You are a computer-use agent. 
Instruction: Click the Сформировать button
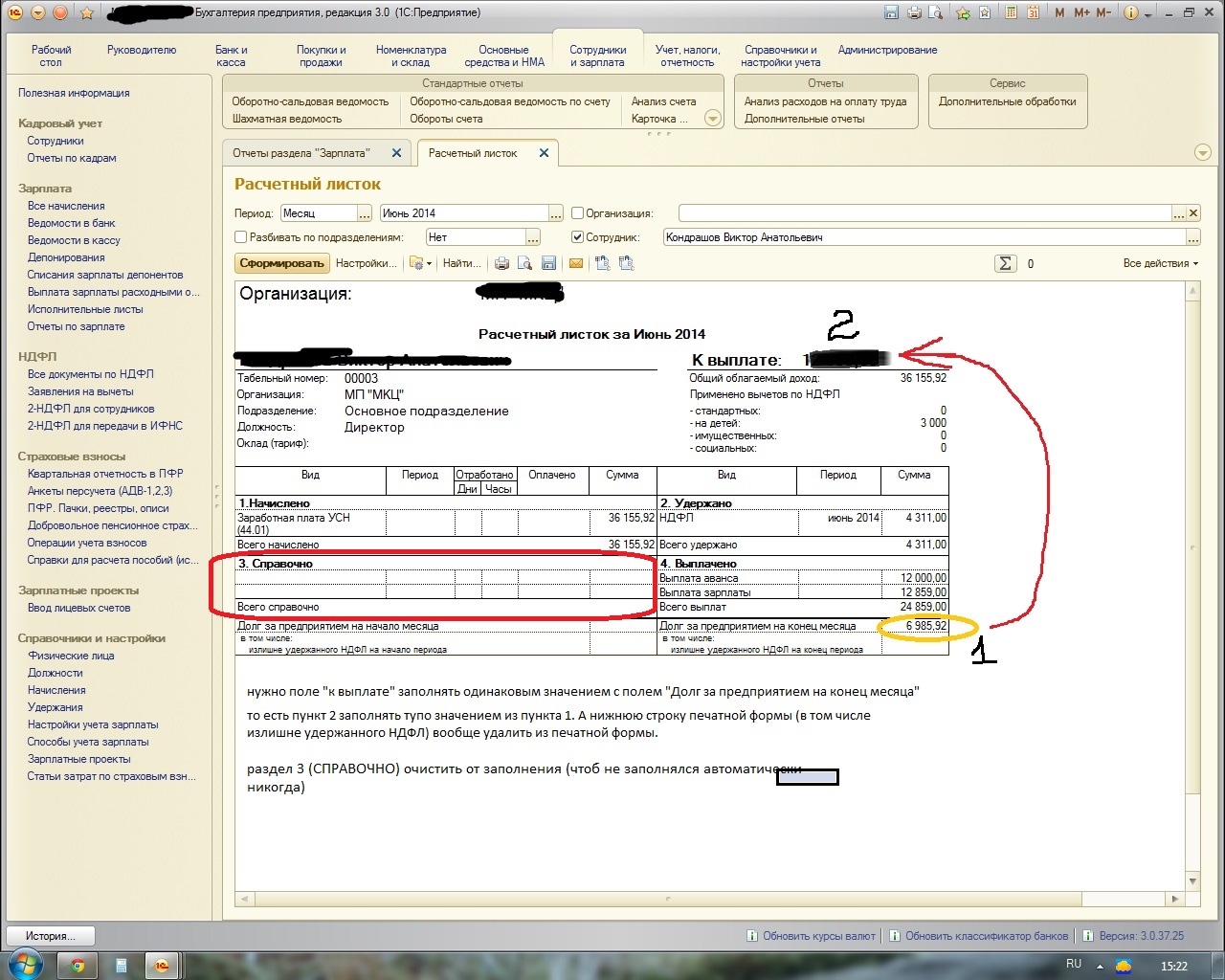coord(281,263)
